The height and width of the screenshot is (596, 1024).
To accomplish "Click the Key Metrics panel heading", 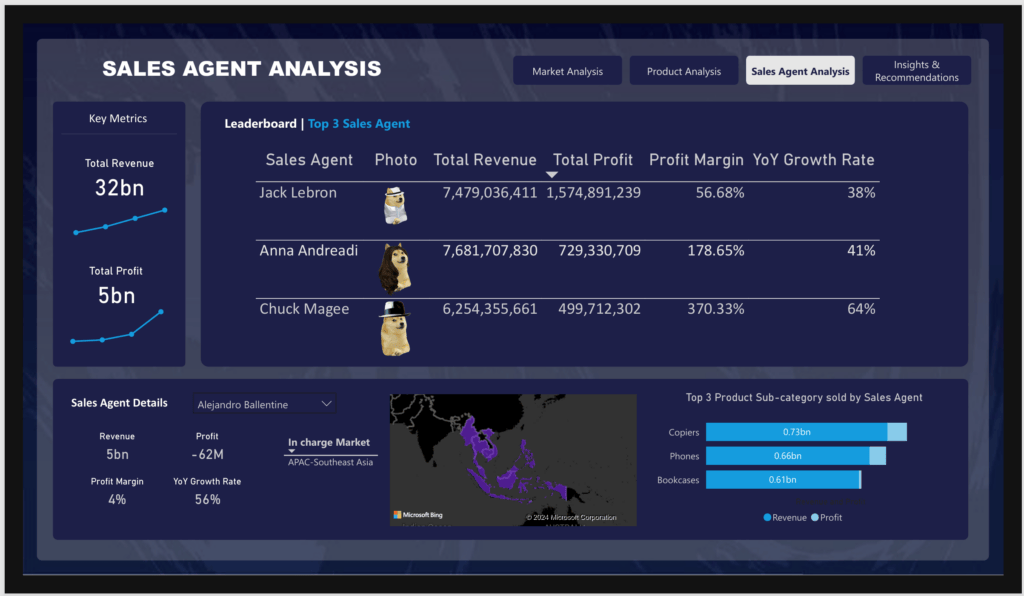I will coord(118,118).
